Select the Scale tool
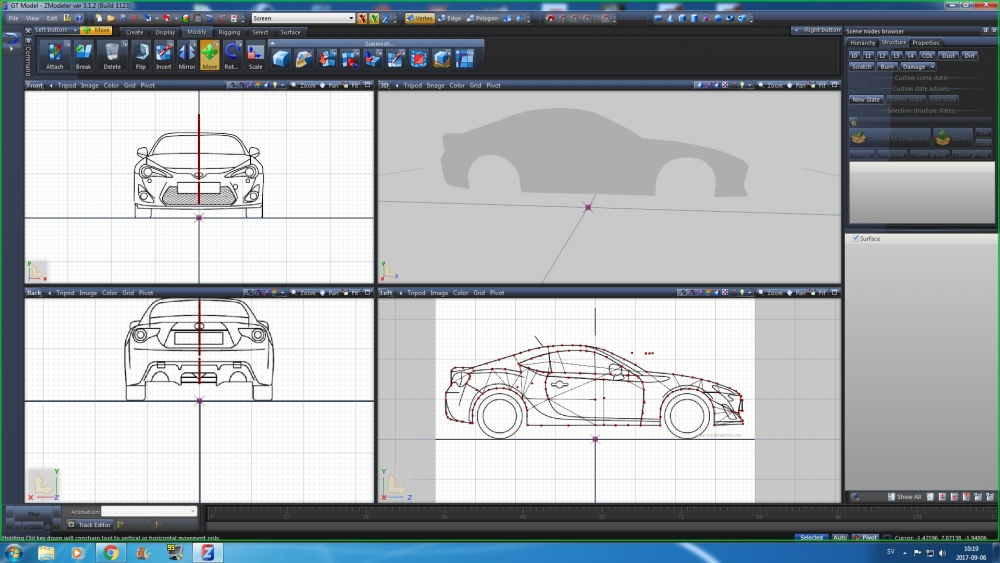The width and height of the screenshot is (1000, 563). (255, 55)
